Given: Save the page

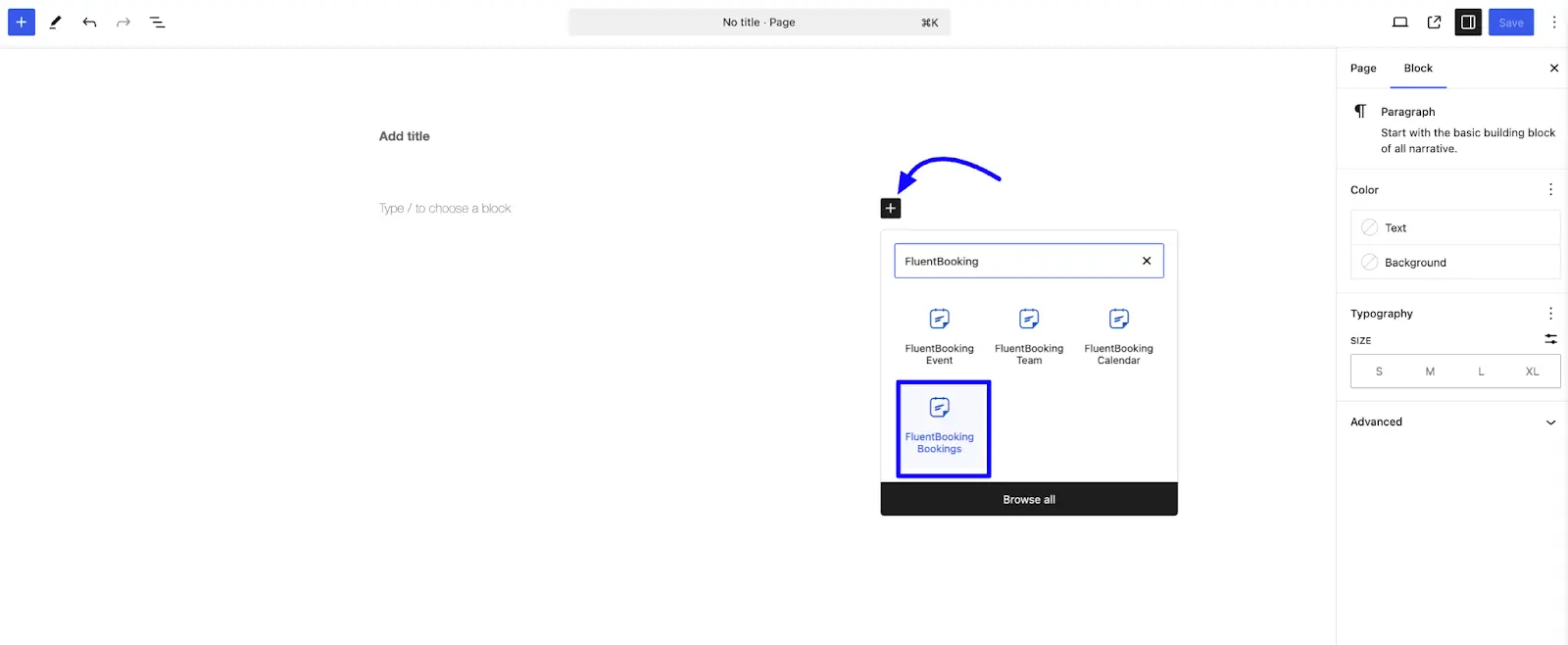Looking at the screenshot, I should (x=1511, y=22).
